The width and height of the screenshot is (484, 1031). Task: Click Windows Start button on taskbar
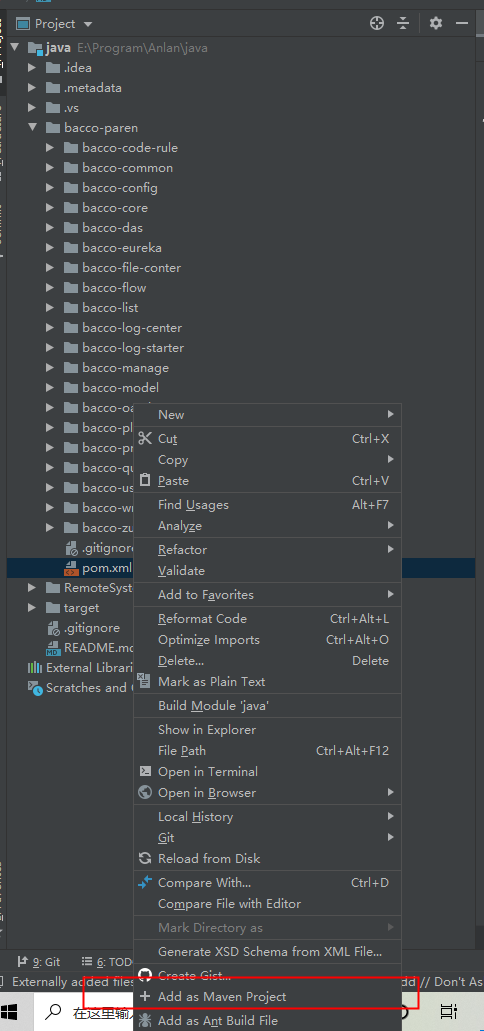pyautogui.click(x=11, y=1011)
